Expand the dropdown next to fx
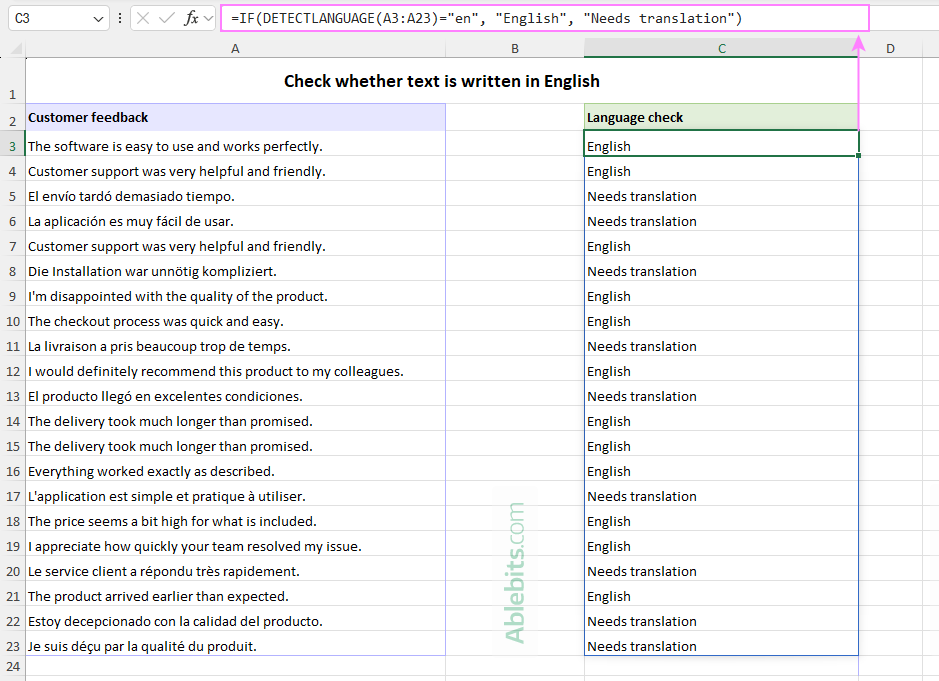Screen dimensions: 939x681 coord(208,19)
